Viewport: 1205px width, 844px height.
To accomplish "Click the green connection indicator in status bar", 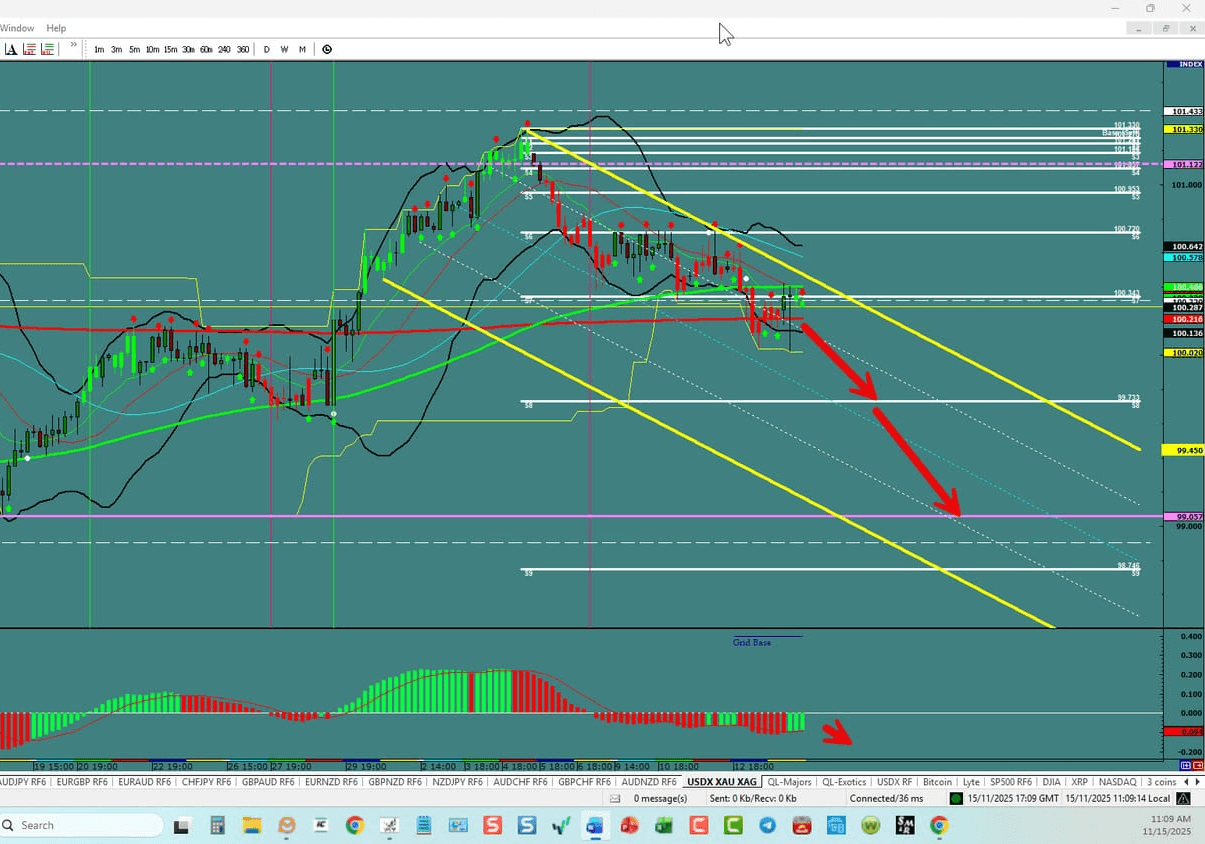I will [x=956, y=798].
